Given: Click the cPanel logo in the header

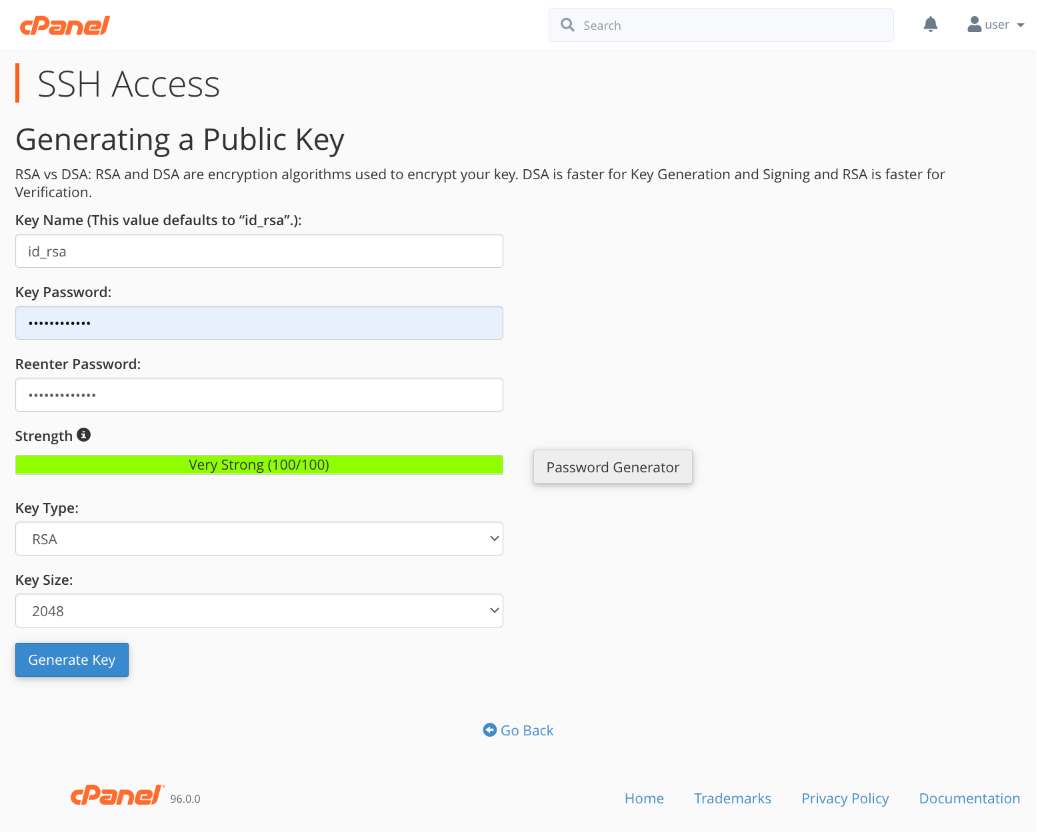Looking at the screenshot, I should pyautogui.click(x=64, y=24).
